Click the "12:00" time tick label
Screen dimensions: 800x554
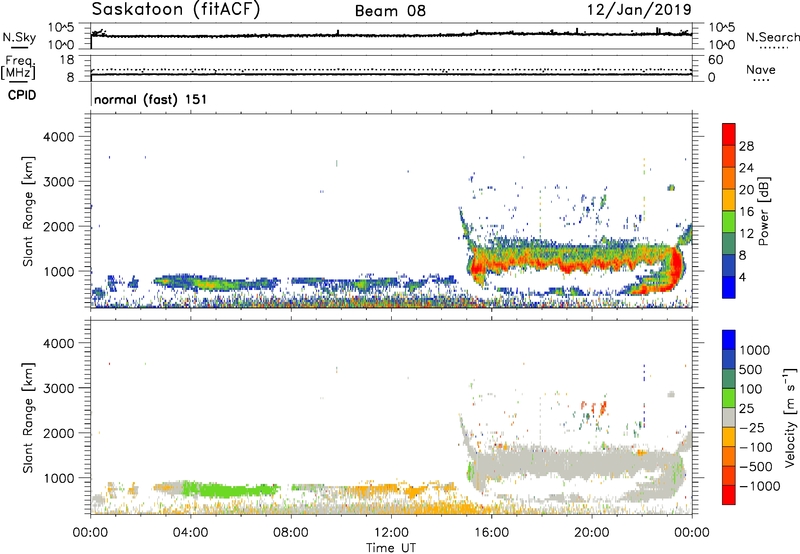pos(391,533)
